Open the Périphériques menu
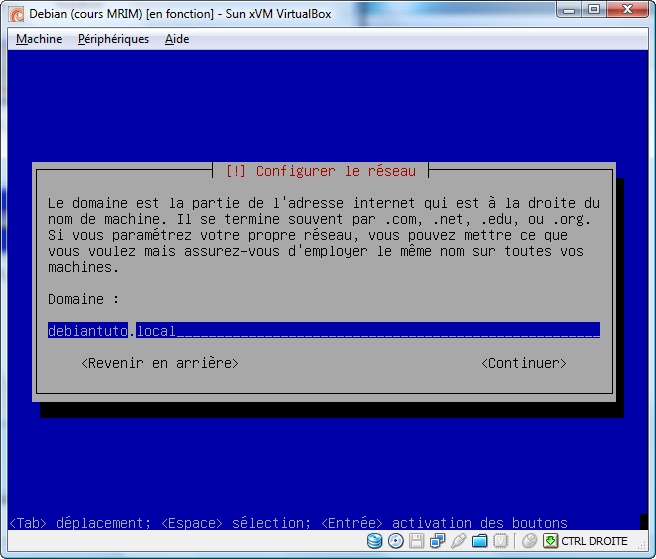 point(113,39)
